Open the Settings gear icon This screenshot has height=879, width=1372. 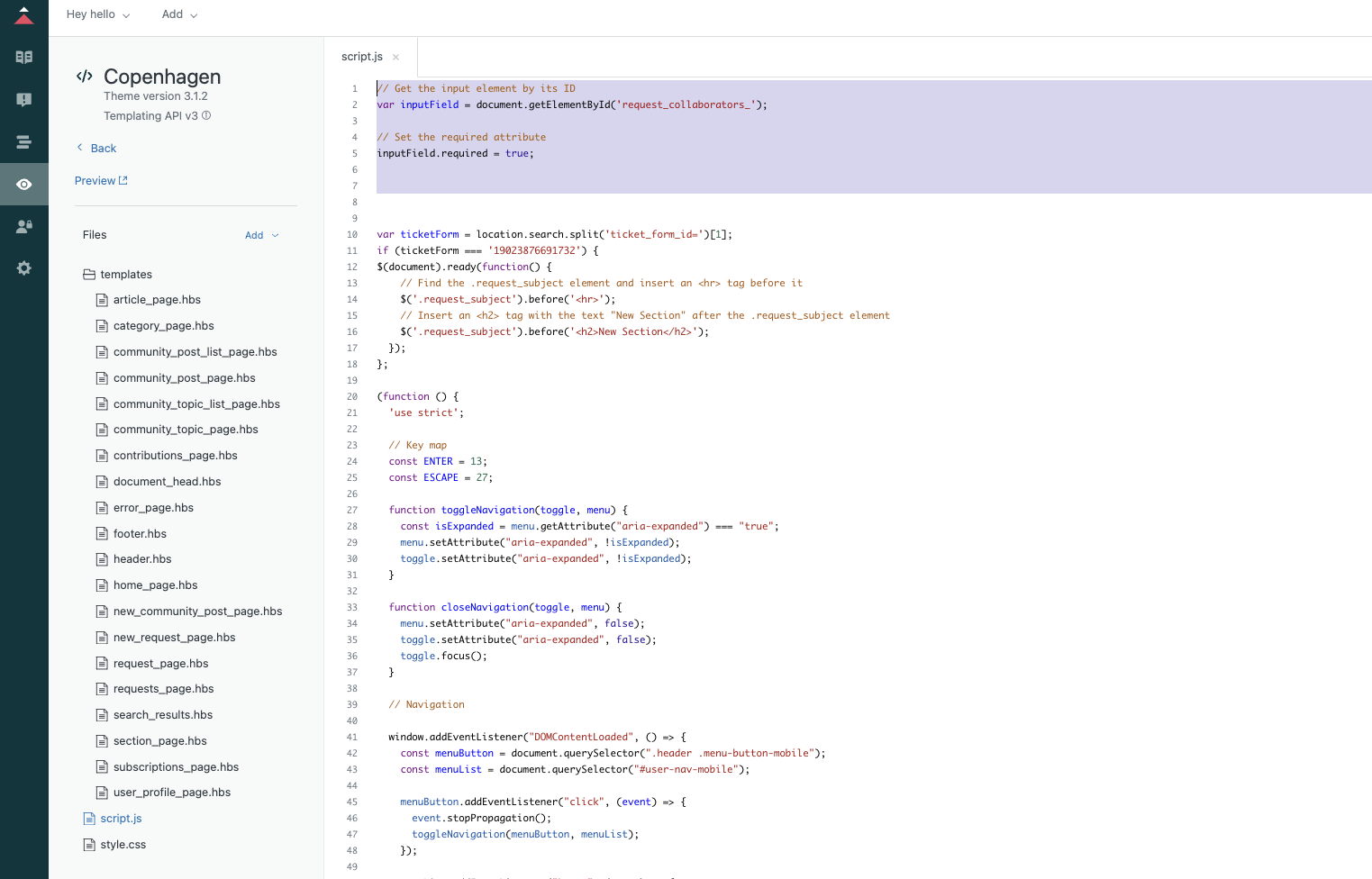[x=24, y=268]
